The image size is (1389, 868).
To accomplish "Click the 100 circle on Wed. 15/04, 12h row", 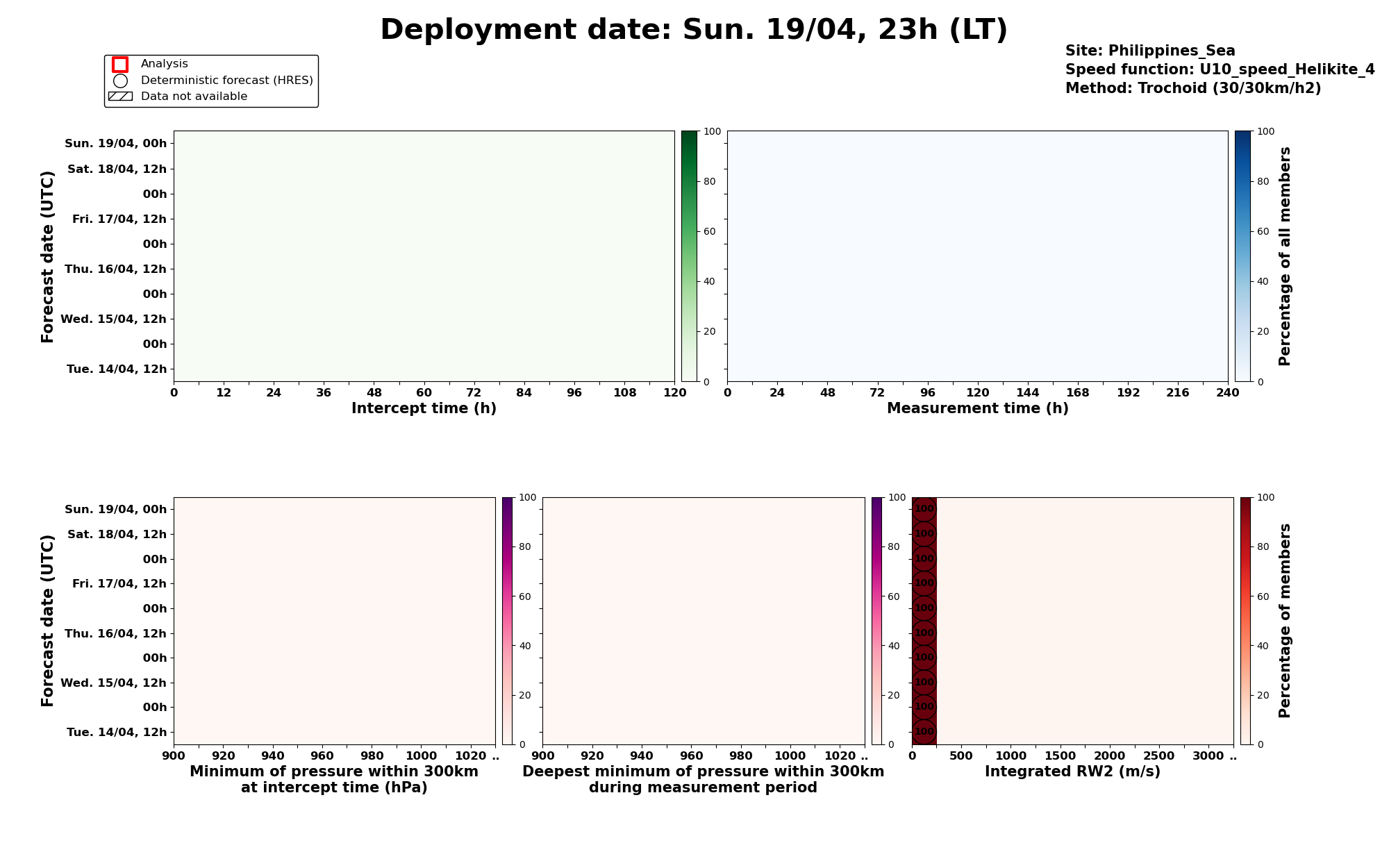I will (924, 683).
